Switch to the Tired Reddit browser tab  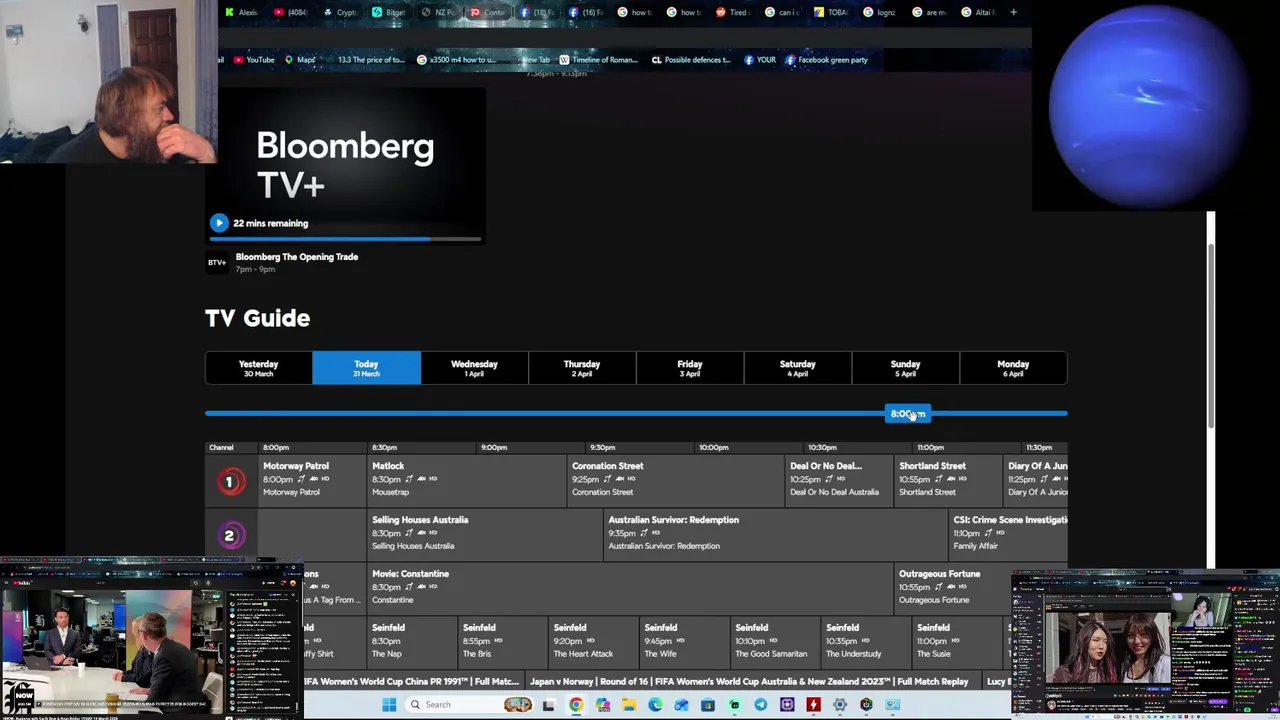tap(732, 12)
